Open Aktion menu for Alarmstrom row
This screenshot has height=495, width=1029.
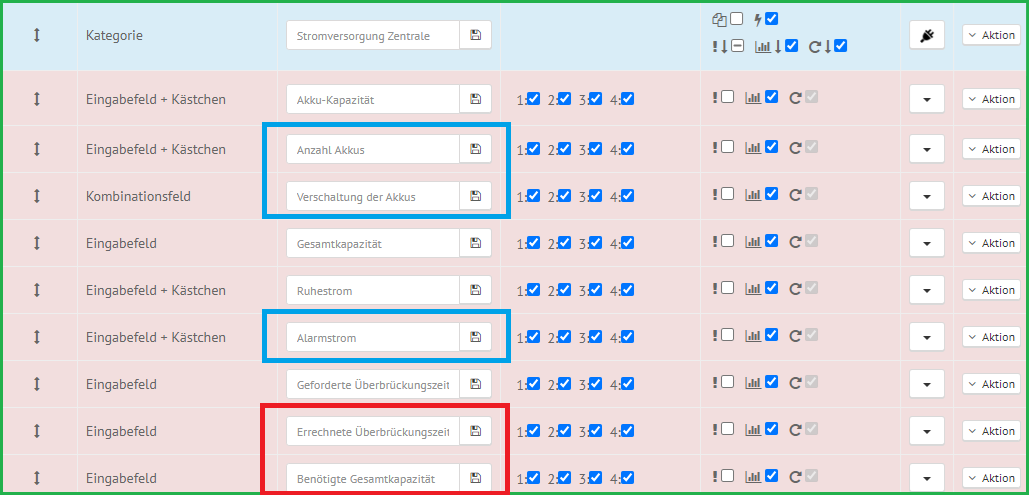click(992, 337)
